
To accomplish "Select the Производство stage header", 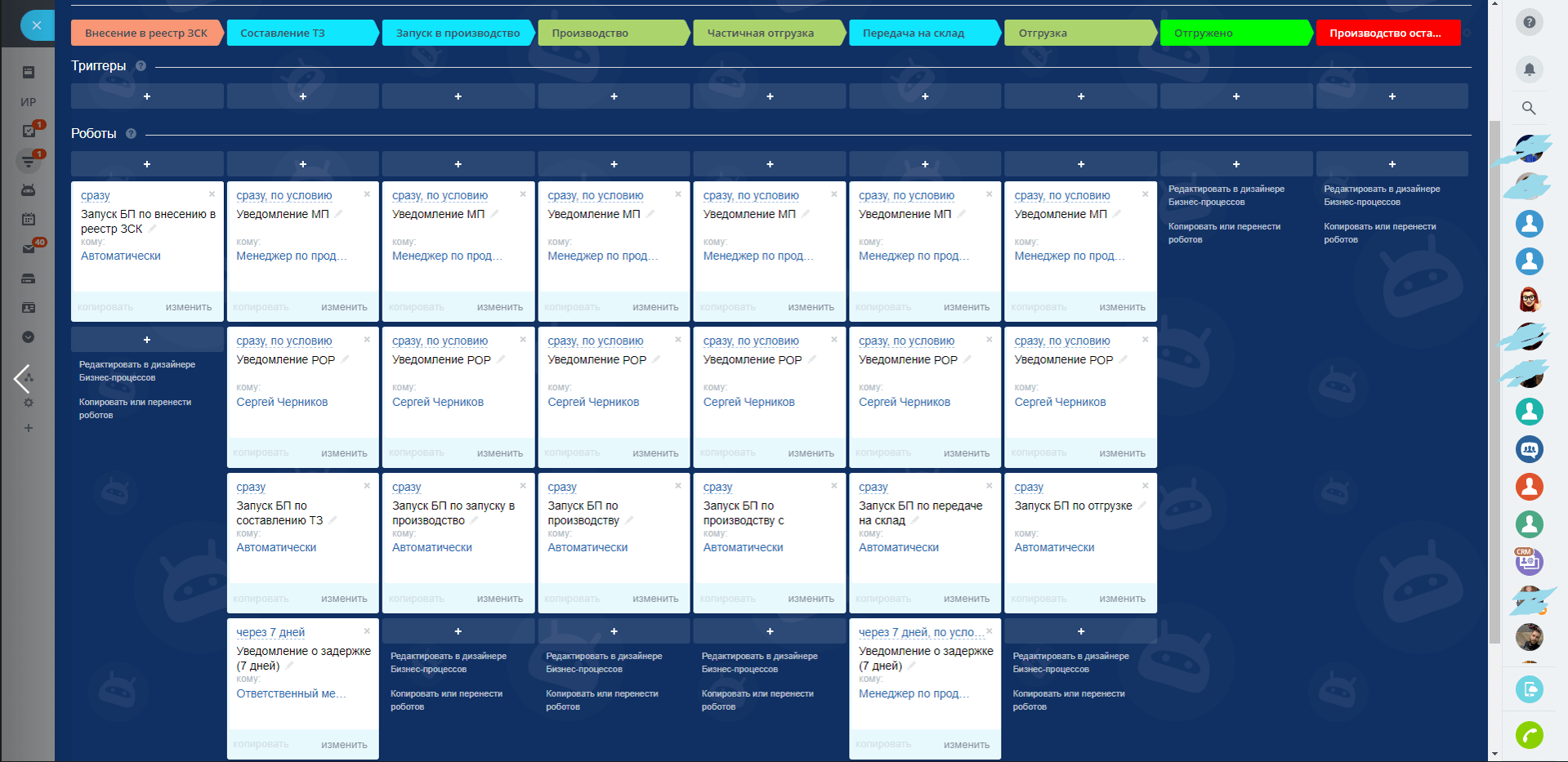I will pos(613,33).
